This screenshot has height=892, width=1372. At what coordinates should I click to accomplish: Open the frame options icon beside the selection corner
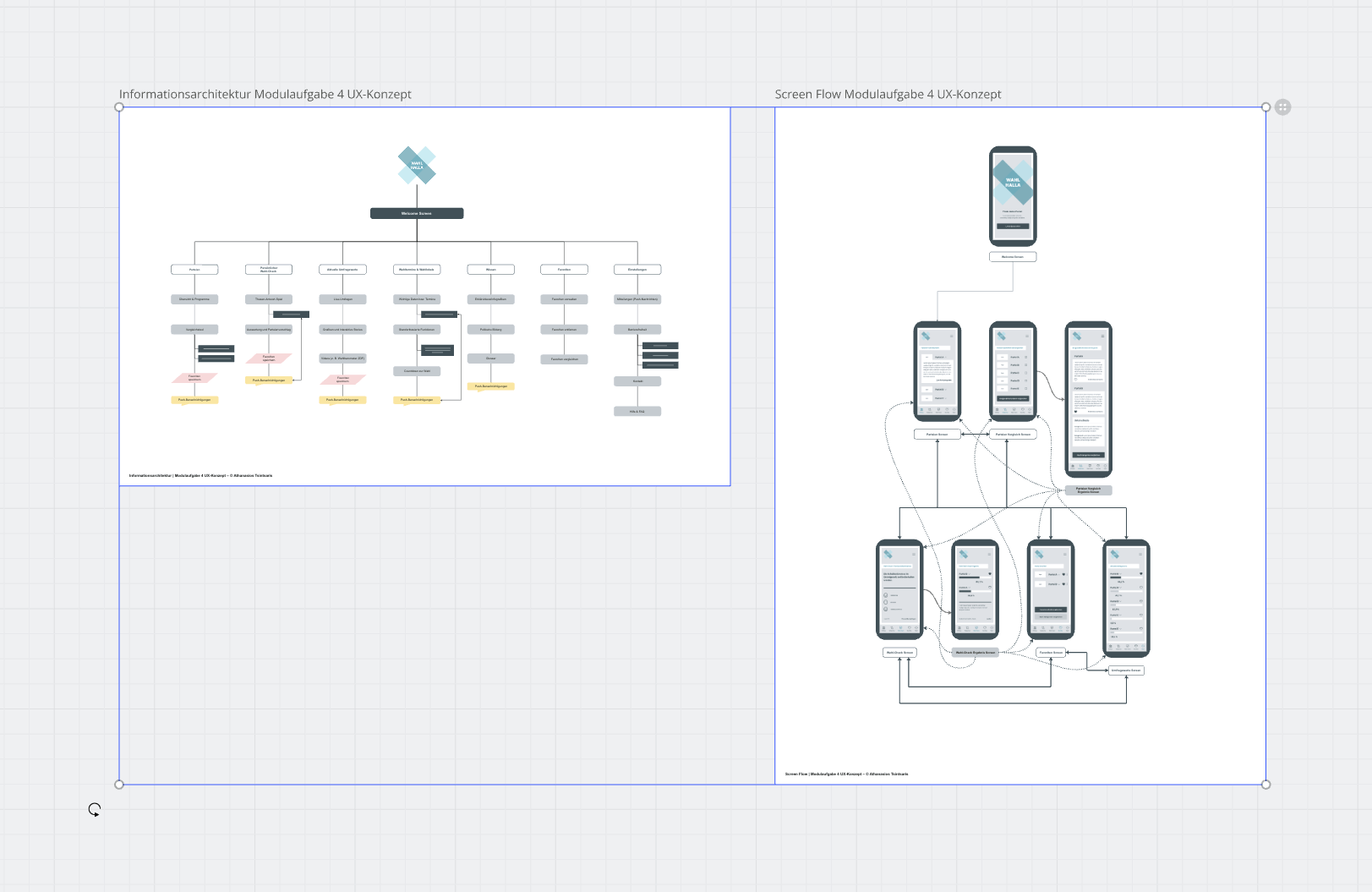(x=1282, y=107)
